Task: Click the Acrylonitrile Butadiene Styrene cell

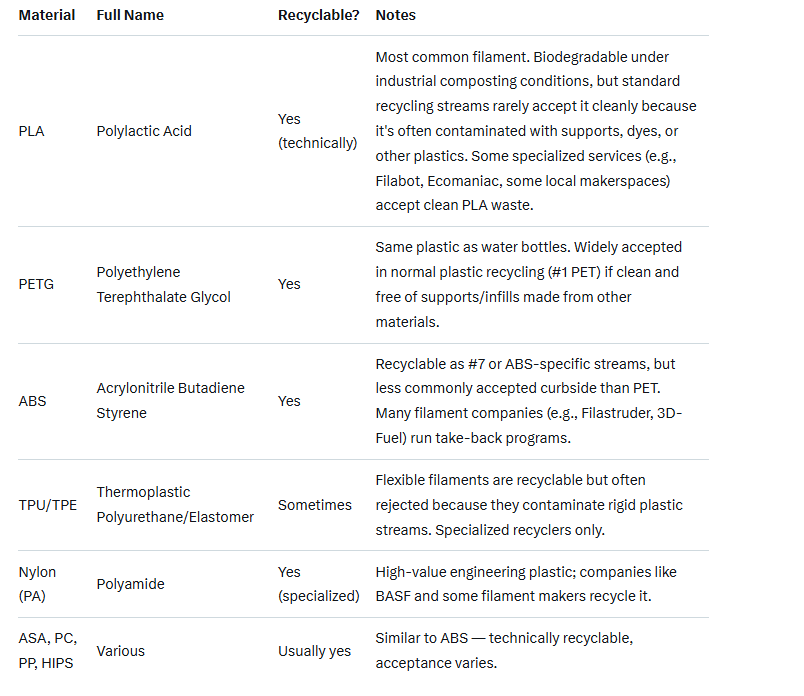Action: pyautogui.click(x=170, y=400)
